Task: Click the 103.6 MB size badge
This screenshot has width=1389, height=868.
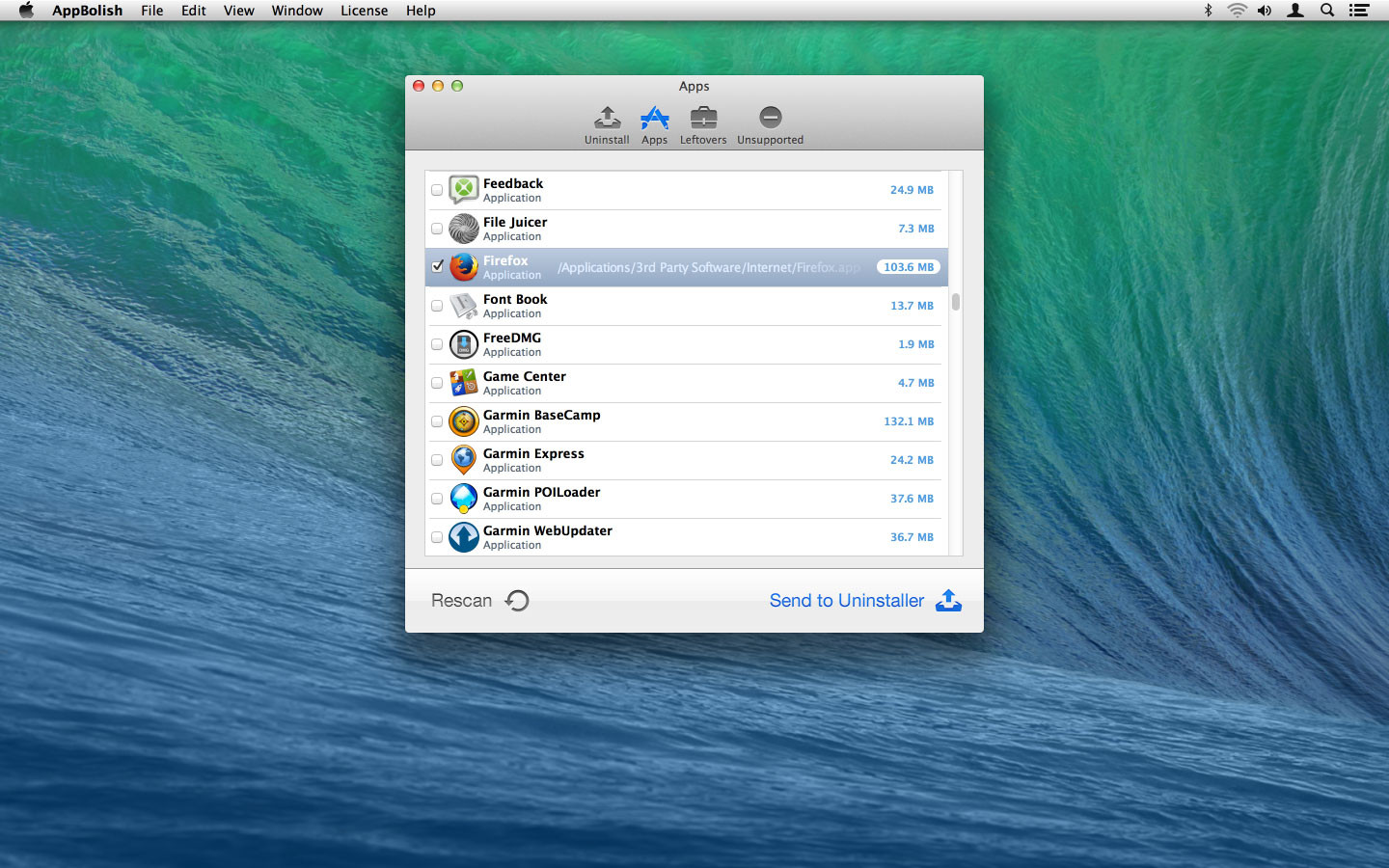Action: tap(909, 267)
